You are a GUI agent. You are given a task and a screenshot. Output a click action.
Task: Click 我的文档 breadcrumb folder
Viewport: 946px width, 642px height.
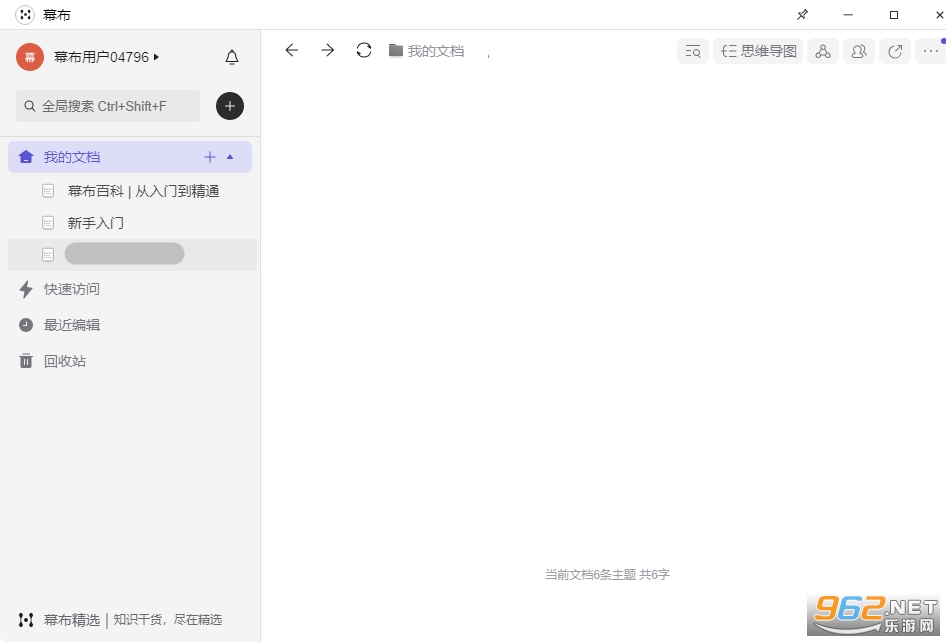point(427,51)
